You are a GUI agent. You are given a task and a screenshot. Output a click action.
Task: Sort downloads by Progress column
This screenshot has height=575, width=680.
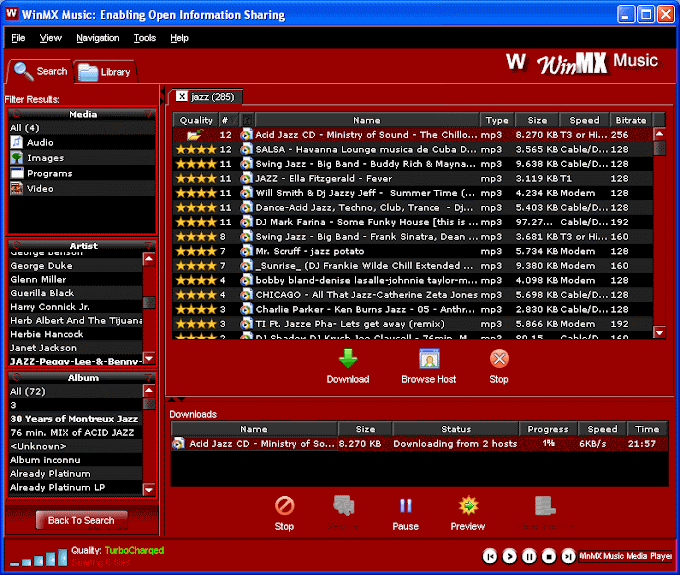548,429
